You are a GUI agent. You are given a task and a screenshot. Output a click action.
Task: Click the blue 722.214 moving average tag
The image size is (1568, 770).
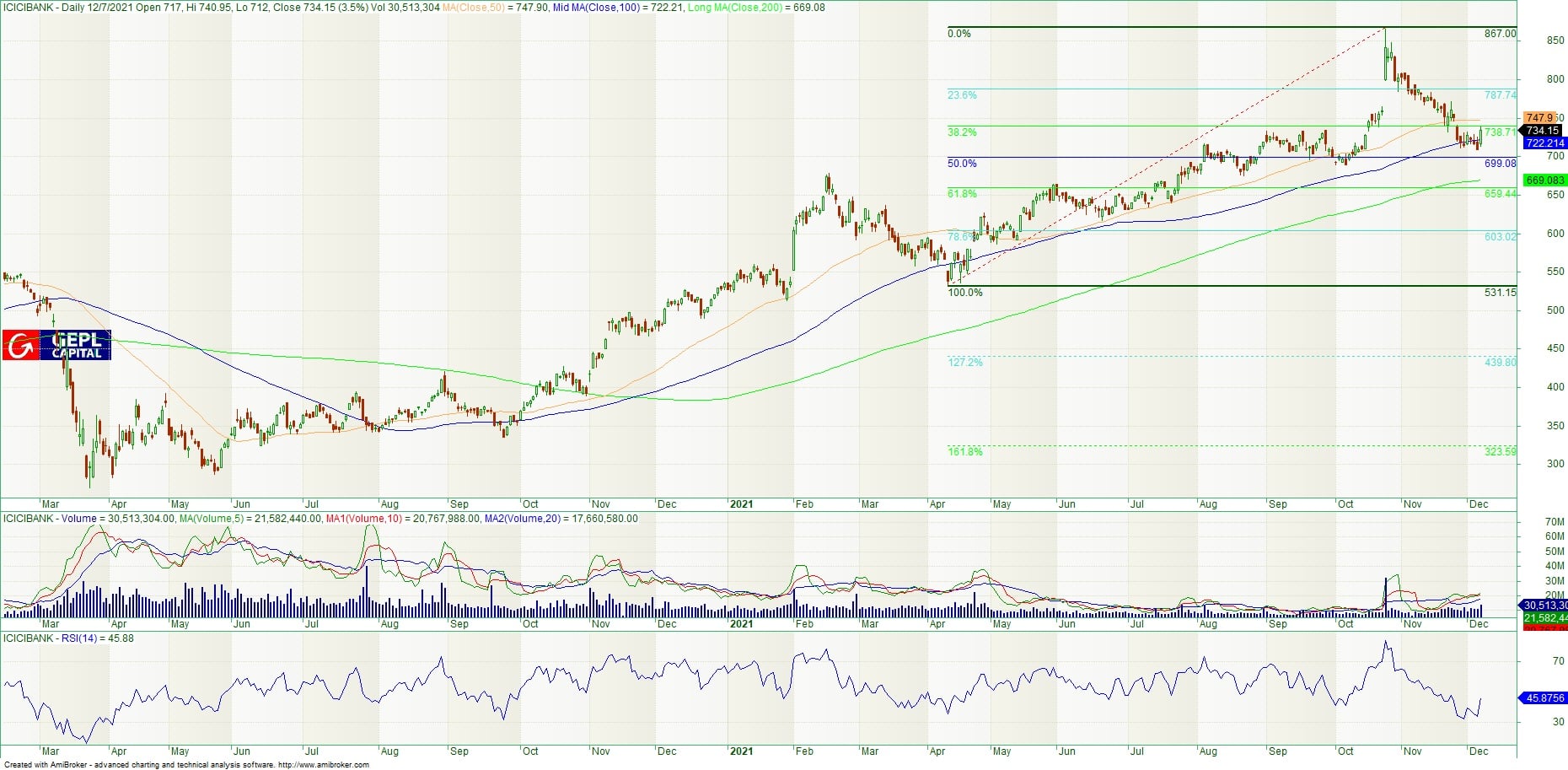1544,143
